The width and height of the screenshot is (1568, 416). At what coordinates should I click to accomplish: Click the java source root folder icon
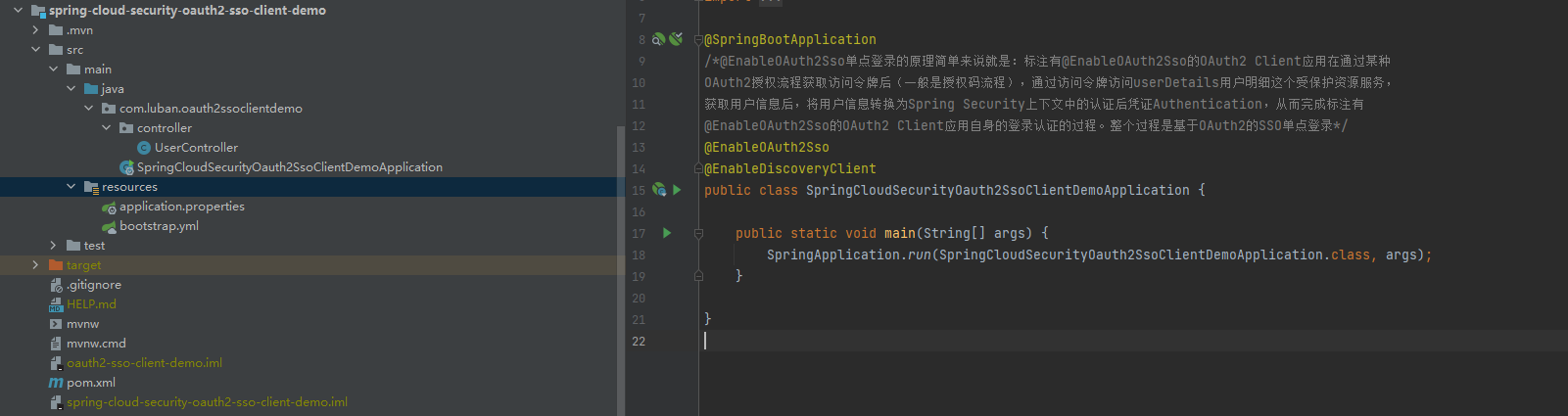tap(91, 89)
